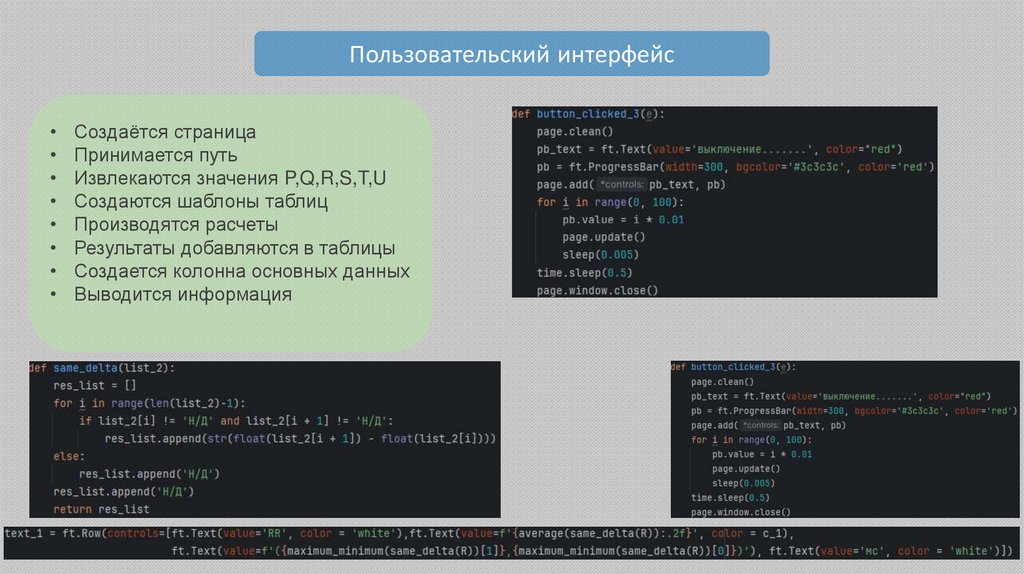Click the smaller button_clicked_3 code image

(844, 439)
